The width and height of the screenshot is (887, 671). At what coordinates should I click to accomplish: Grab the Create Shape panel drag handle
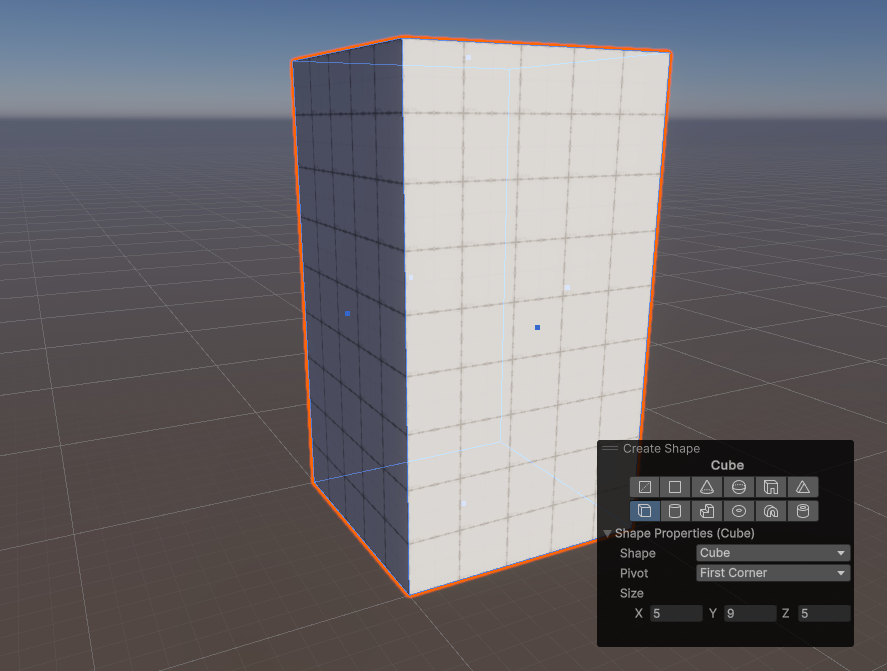[610, 449]
